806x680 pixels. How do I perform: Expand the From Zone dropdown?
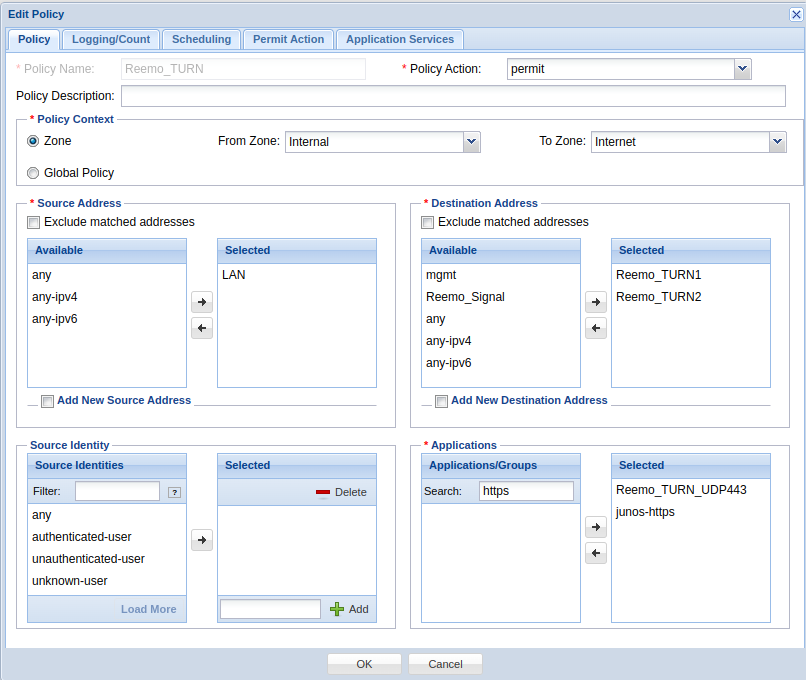(x=472, y=142)
